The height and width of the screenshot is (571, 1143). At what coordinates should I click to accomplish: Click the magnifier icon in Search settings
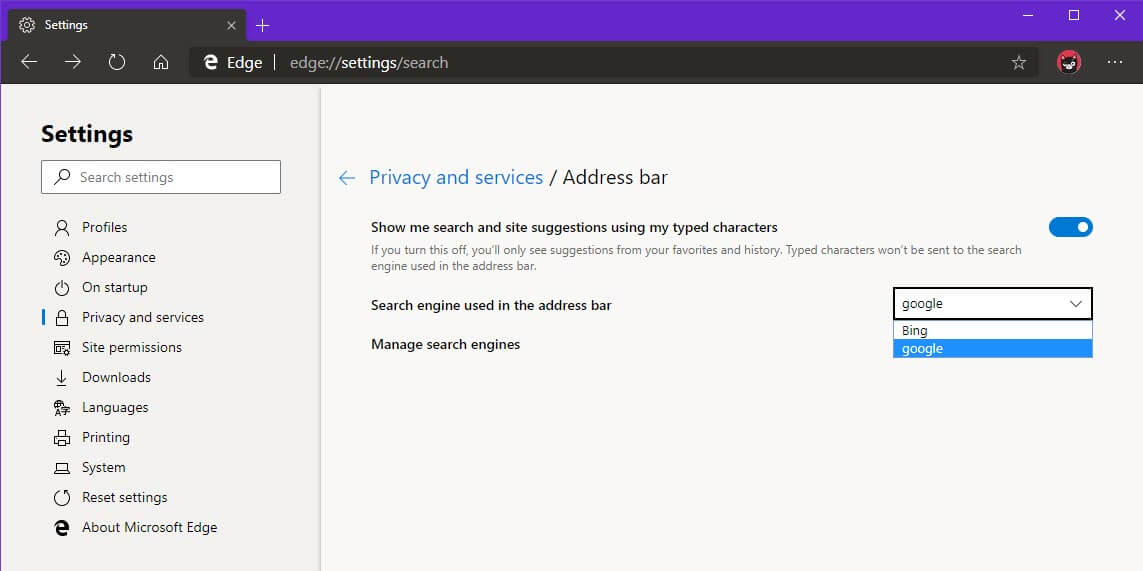tap(63, 177)
